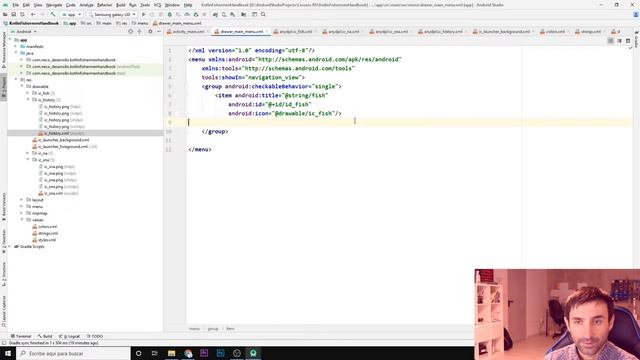Click the KotlinFishermenHandbook breadcrumb

pos(31,23)
